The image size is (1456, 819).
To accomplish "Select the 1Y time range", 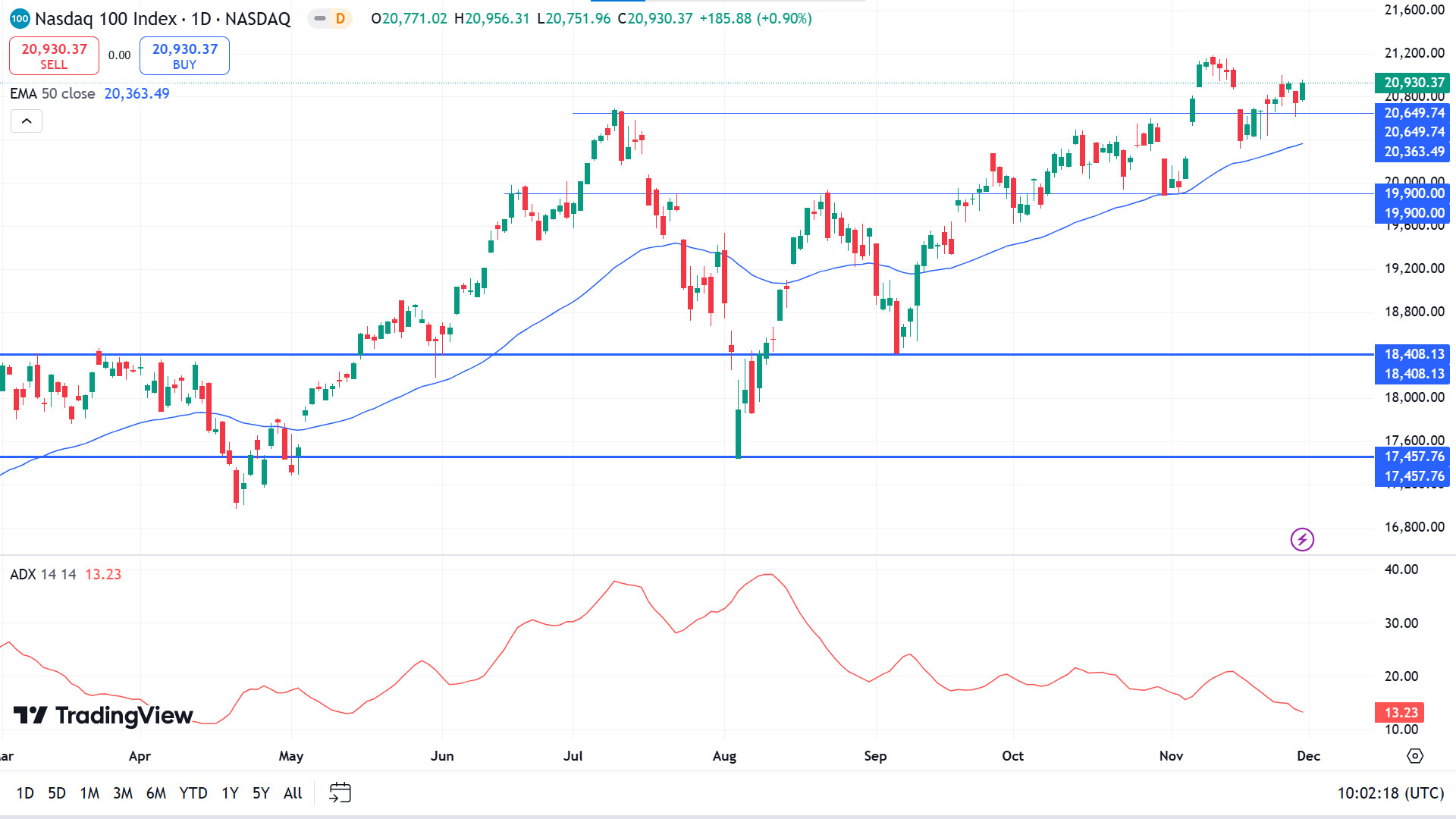I will [x=230, y=793].
